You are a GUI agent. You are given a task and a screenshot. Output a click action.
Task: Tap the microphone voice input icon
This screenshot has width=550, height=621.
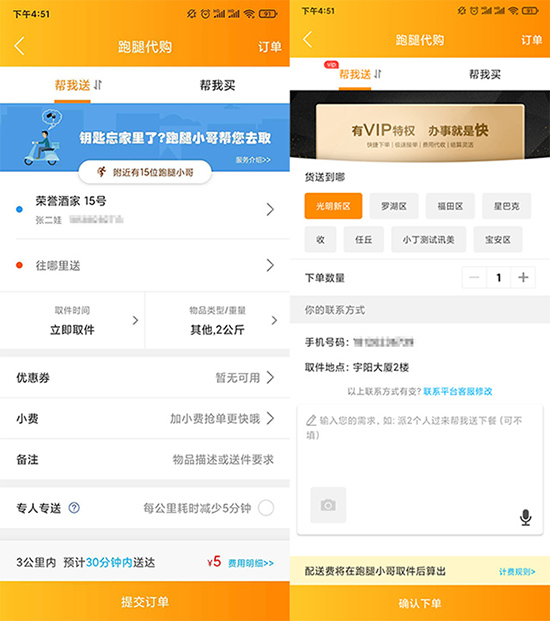(x=525, y=517)
